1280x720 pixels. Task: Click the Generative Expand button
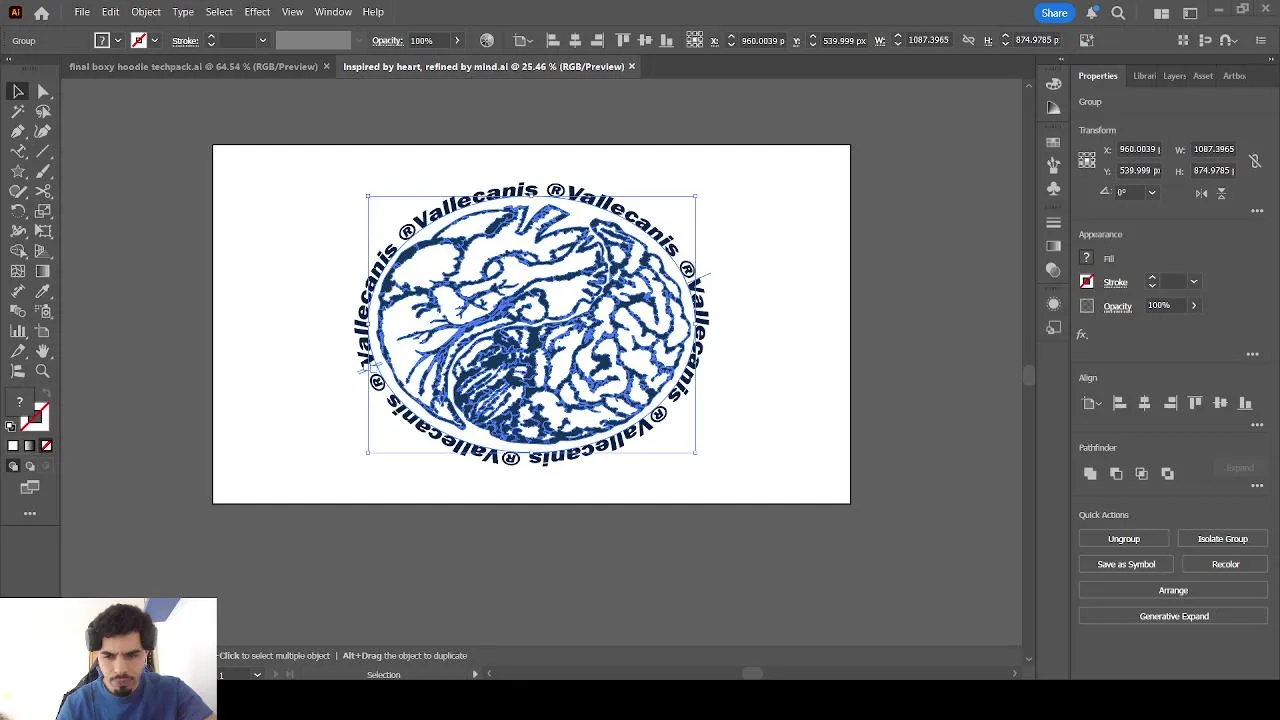click(x=1174, y=617)
